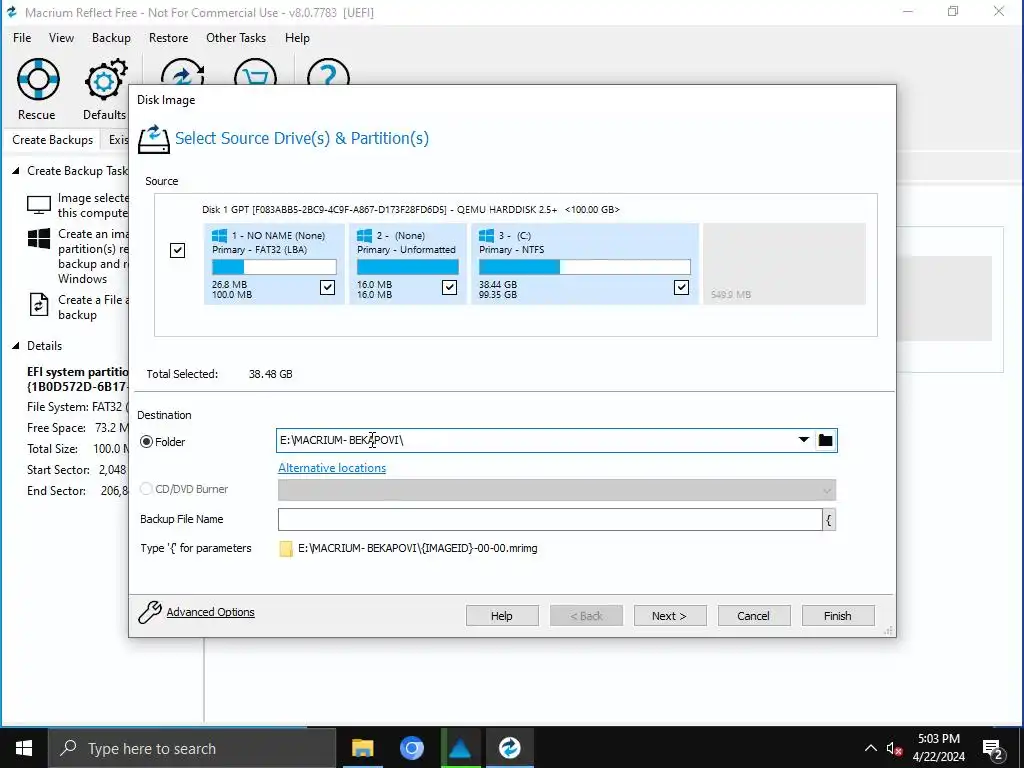Click the file backup document icon

pyautogui.click(x=39, y=306)
